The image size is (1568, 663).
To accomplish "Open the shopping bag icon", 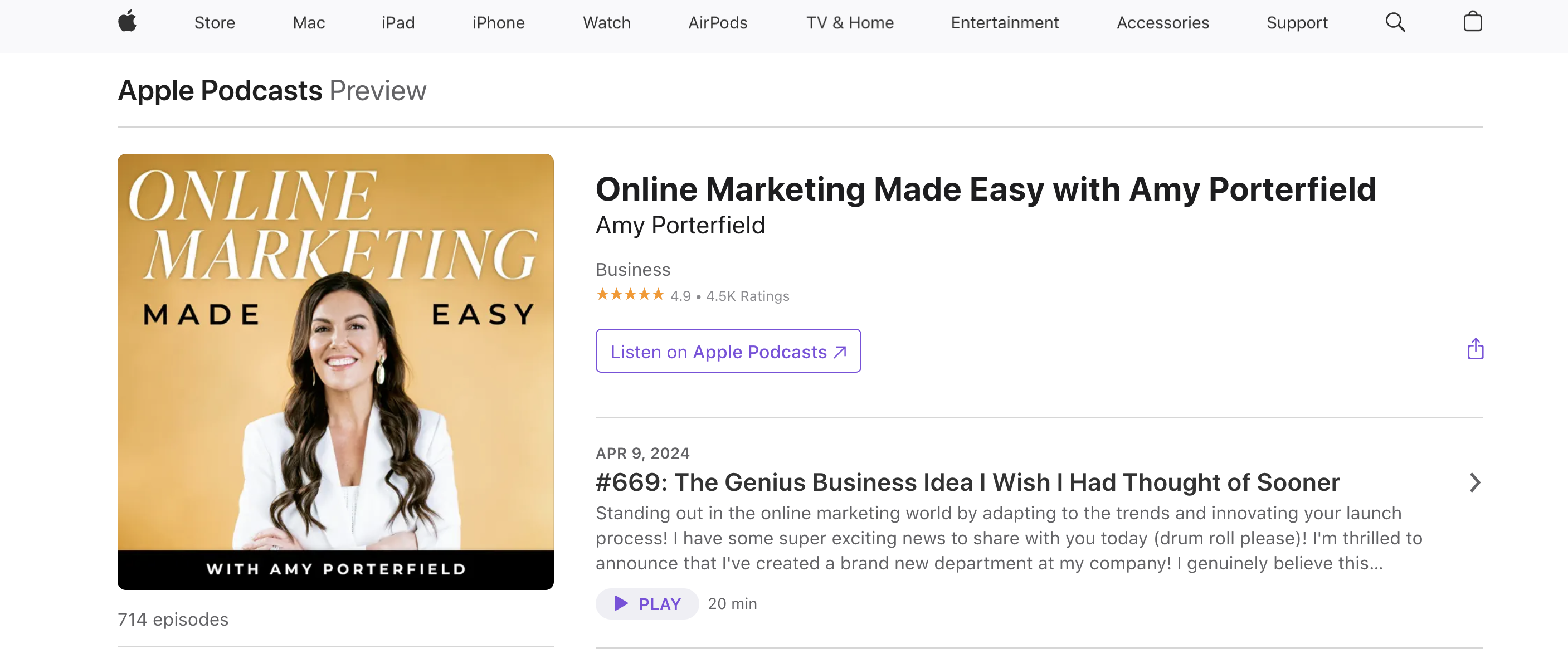I will point(1472,22).
